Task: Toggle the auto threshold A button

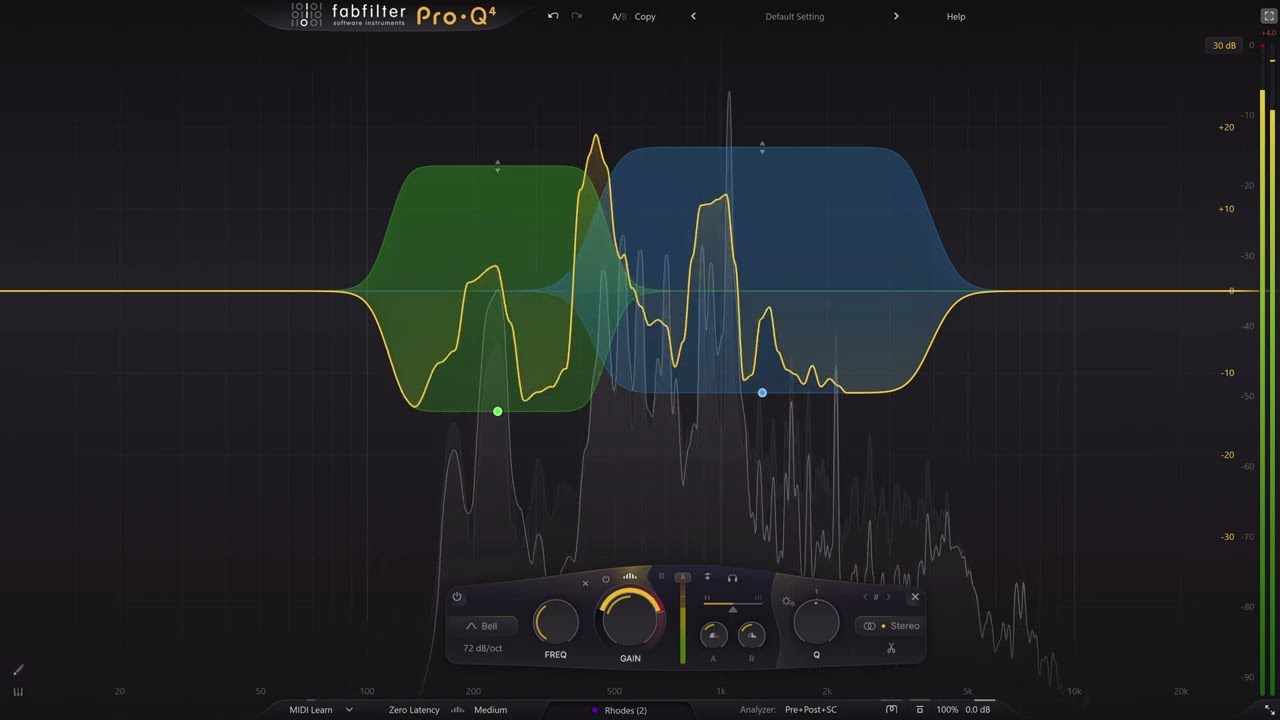Action: tap(683, 578)
